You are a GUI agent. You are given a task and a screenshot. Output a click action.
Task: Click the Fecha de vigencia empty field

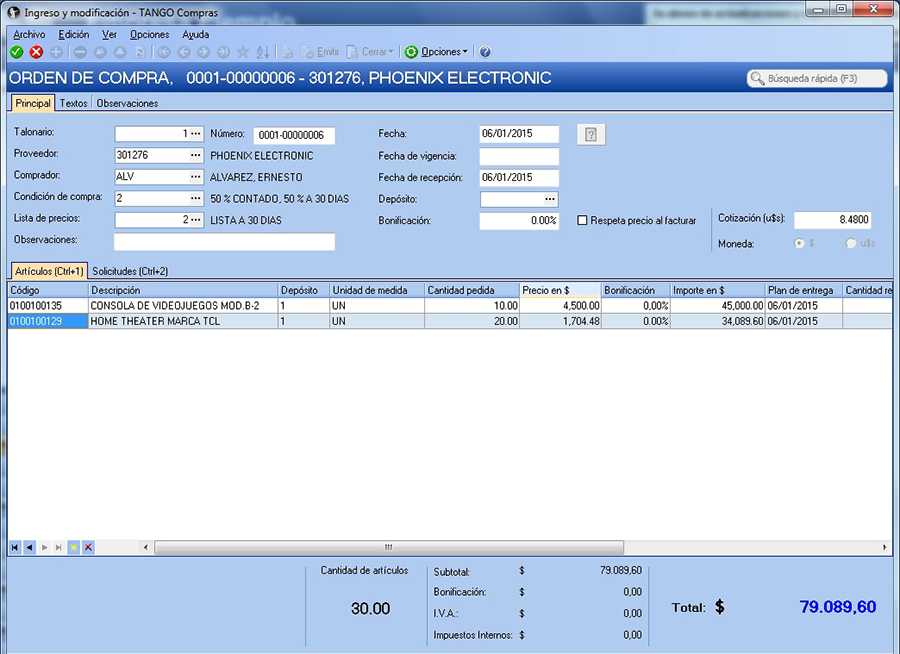(x=519, y=156)
